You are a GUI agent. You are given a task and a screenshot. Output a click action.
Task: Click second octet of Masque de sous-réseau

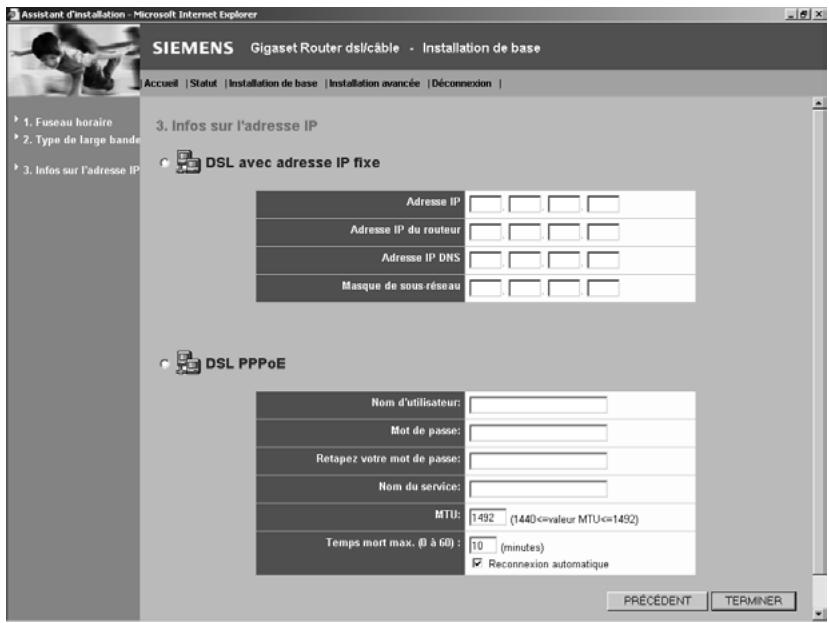[x=524, y=288]
